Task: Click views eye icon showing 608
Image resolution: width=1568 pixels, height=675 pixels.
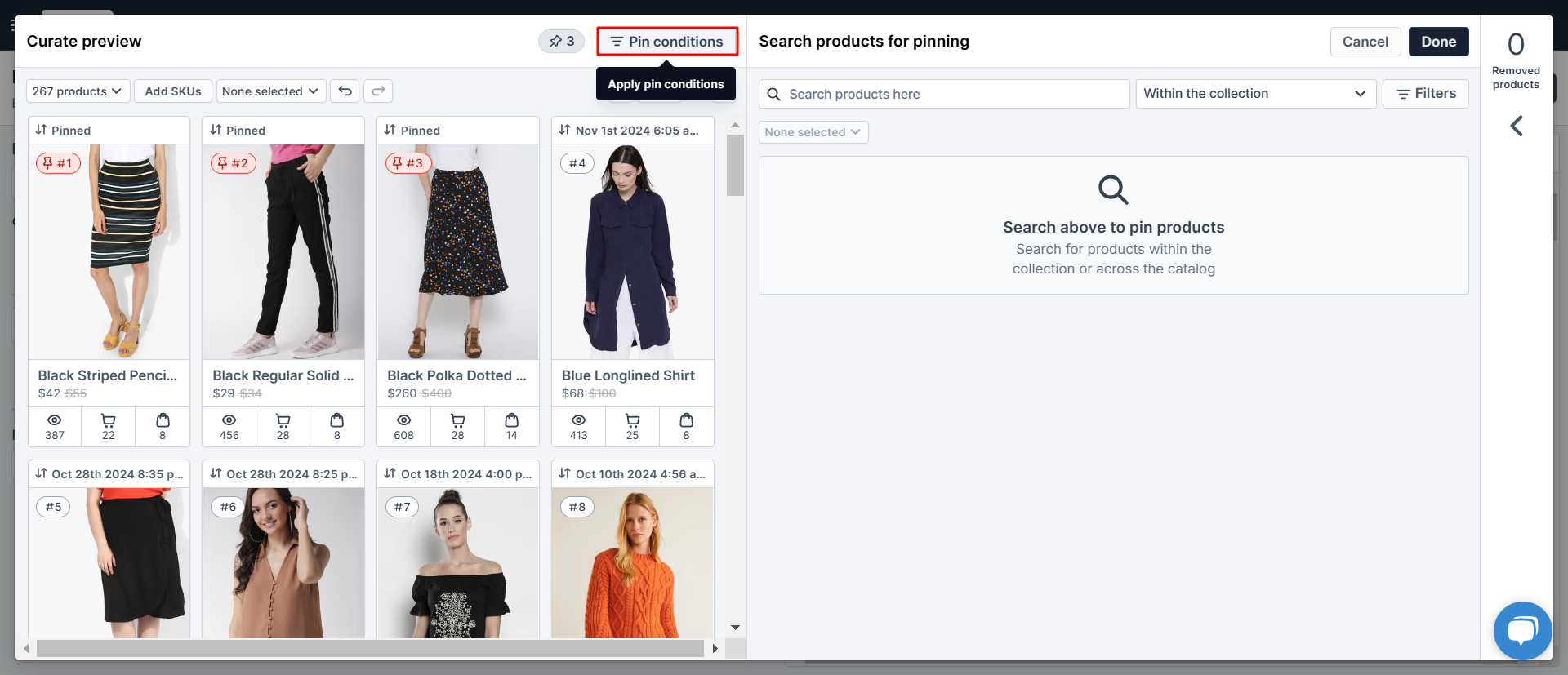Action: pos(404,420)
